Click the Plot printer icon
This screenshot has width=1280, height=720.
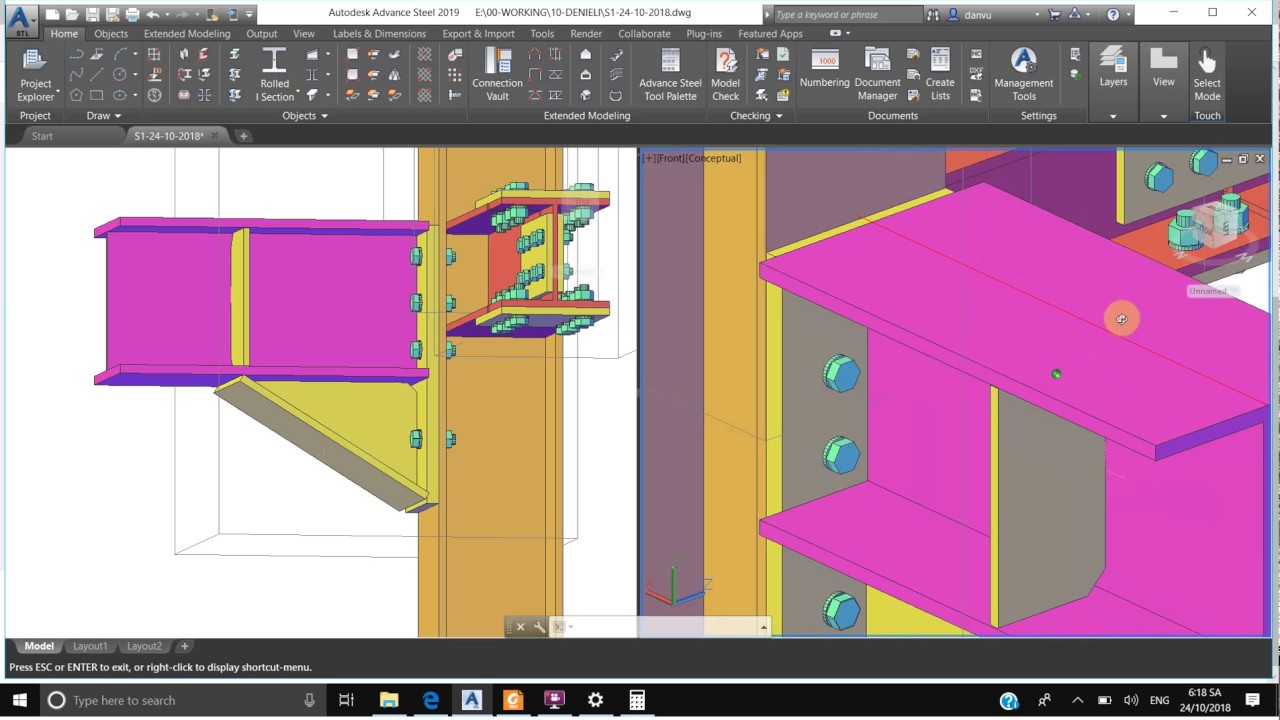point(132,14)
